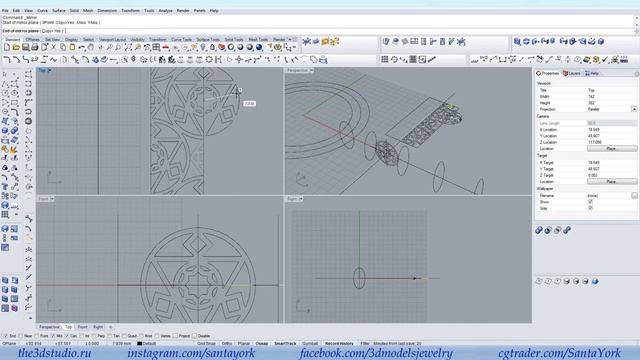Click the Gumball star icon in top toolbar
This screenshot has height=360, width=640.
coord(307,41)
